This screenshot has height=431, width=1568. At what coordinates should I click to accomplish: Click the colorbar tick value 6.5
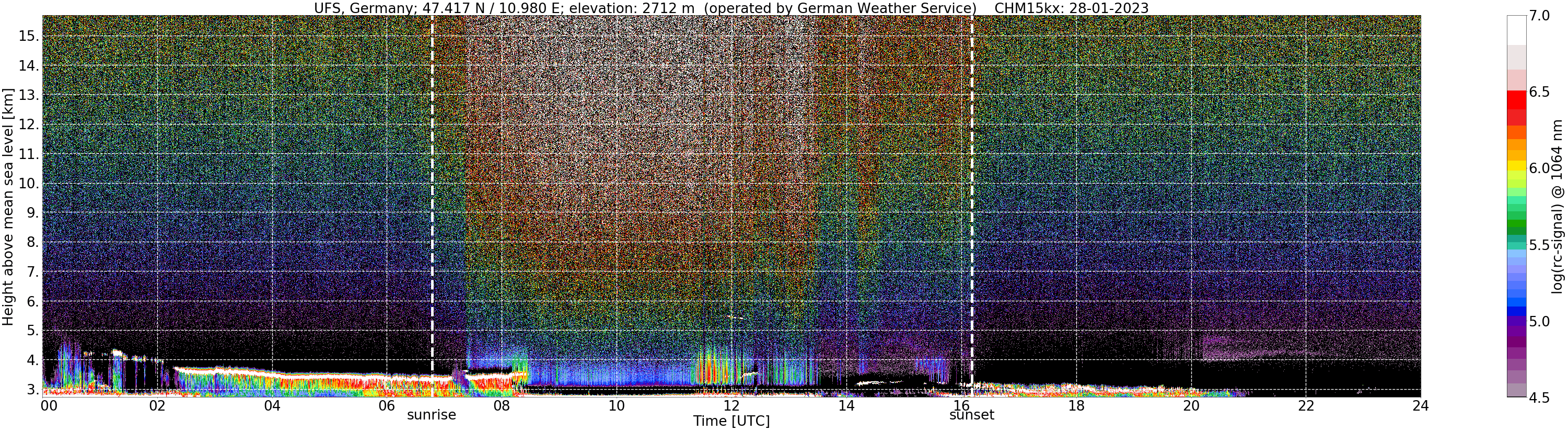click(1539, 92)
